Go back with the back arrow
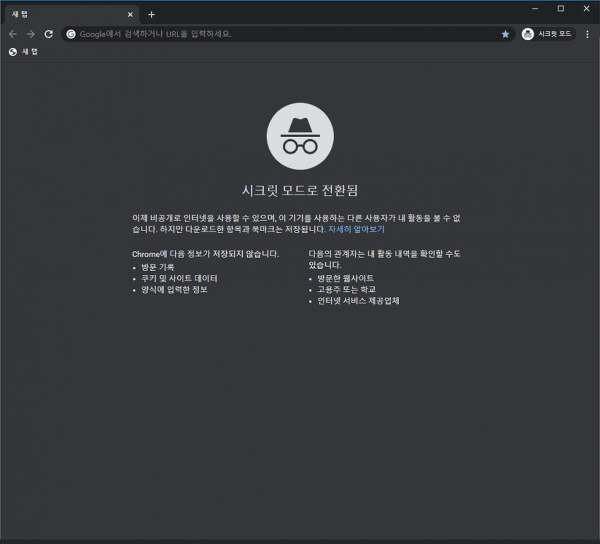Screen dimensions: 600x544 13,34
